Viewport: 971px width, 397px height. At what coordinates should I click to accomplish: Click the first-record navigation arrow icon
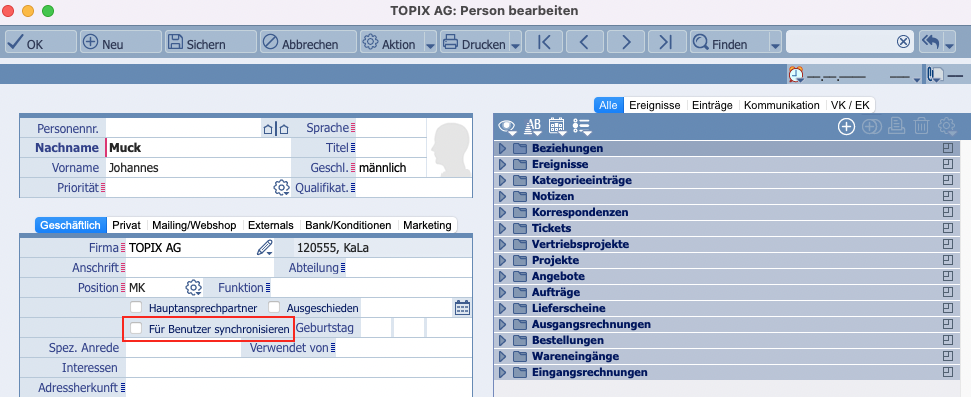click(544, 43)
